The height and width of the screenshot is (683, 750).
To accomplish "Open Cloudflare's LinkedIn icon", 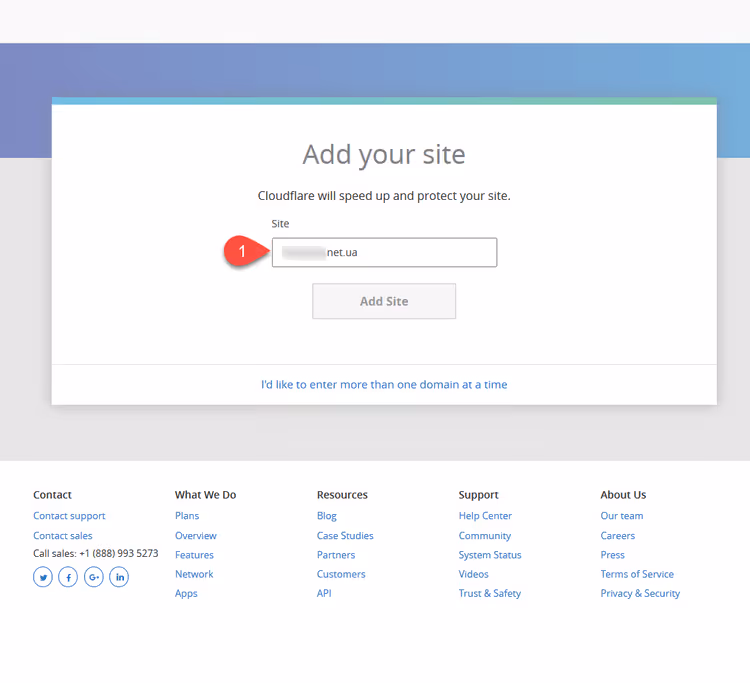I will (119, 577).
